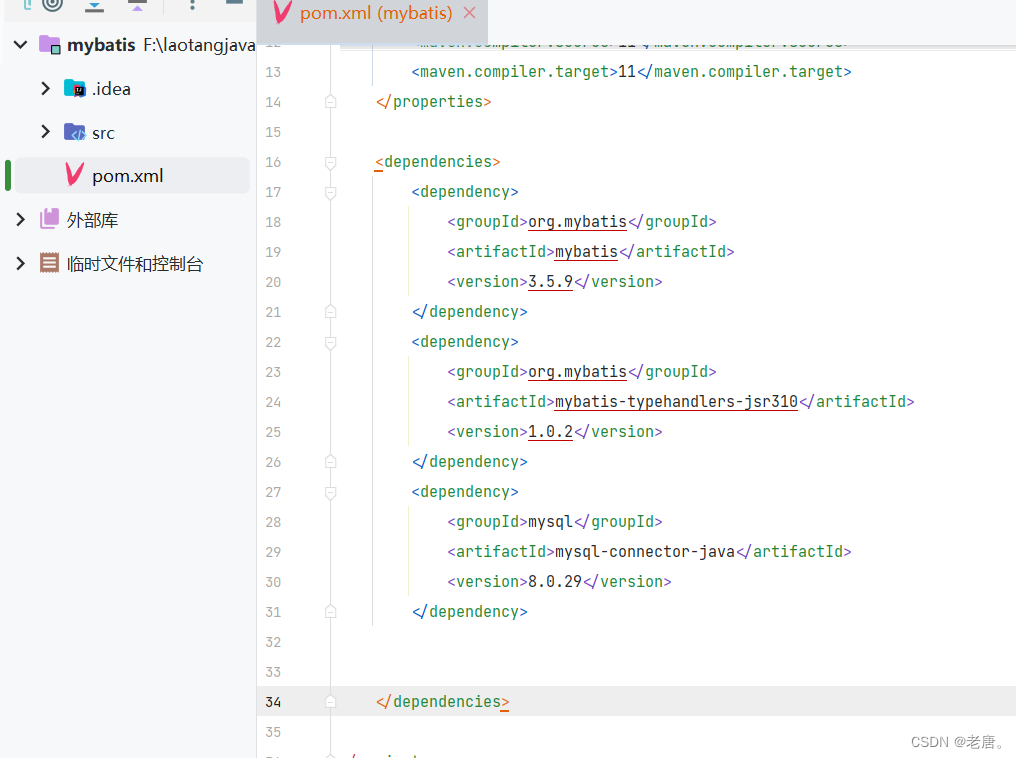This screenshot has width=1016, height=758.
Task: Fold the first dependency block at line 17
Action: click(330, 192)
